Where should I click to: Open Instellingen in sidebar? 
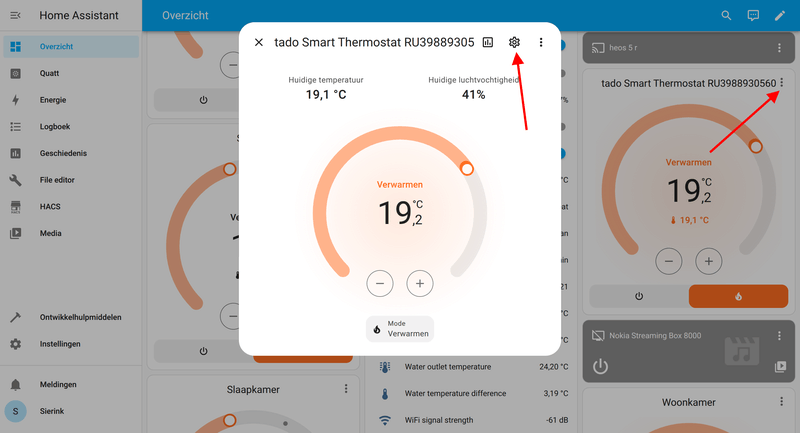[71, 344]
